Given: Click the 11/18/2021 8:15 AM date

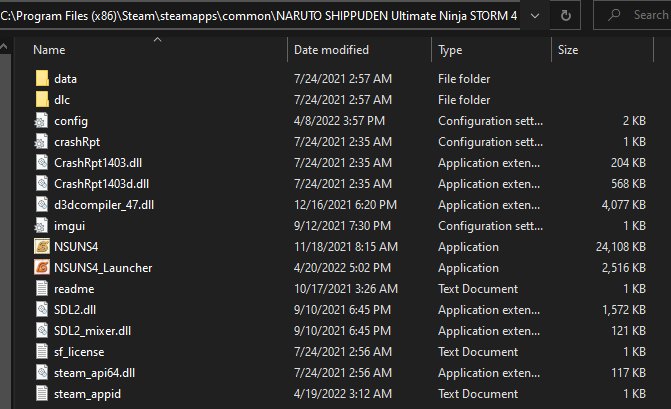Looking at the screenshot, I should coord(346,246).
